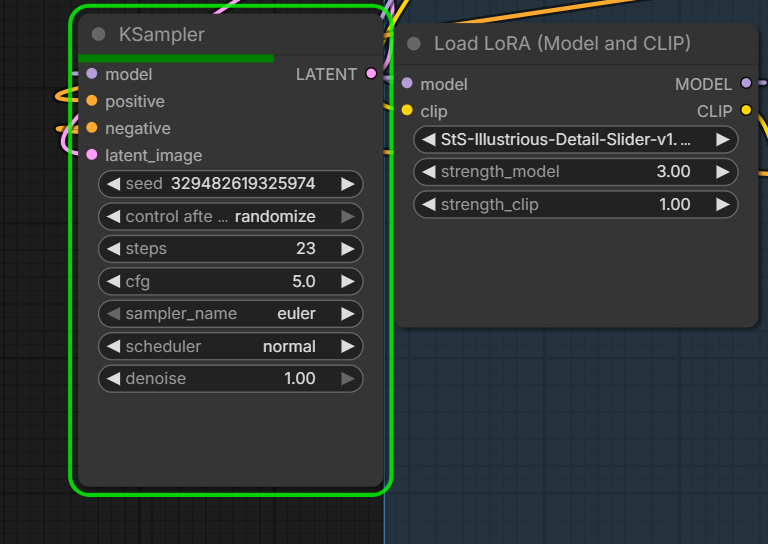Click the KSampler node title

point(162,35)
